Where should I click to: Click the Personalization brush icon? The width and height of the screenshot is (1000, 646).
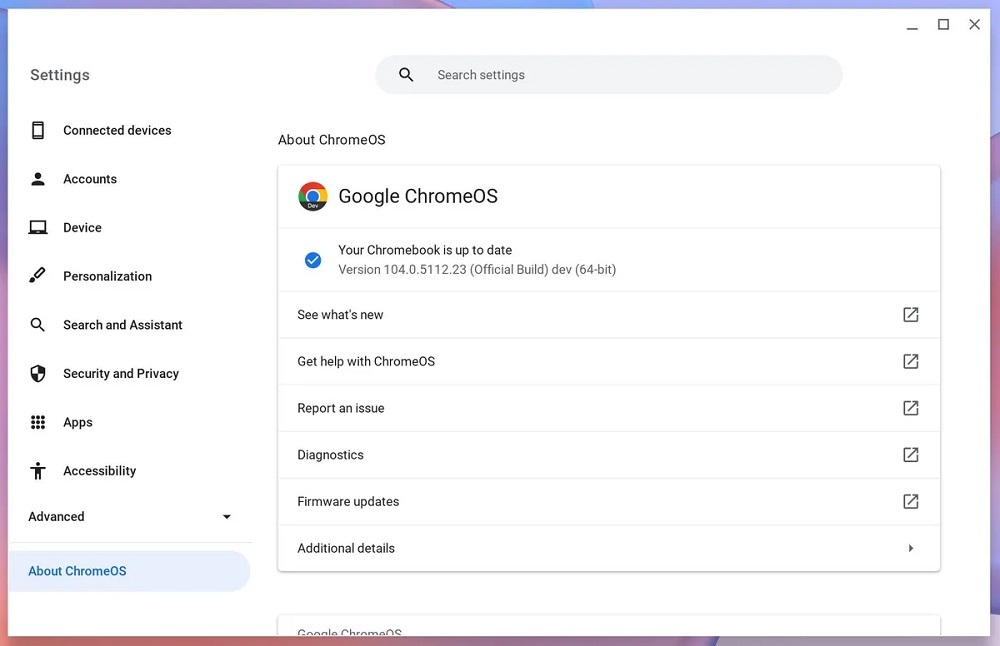pos(38,276)
